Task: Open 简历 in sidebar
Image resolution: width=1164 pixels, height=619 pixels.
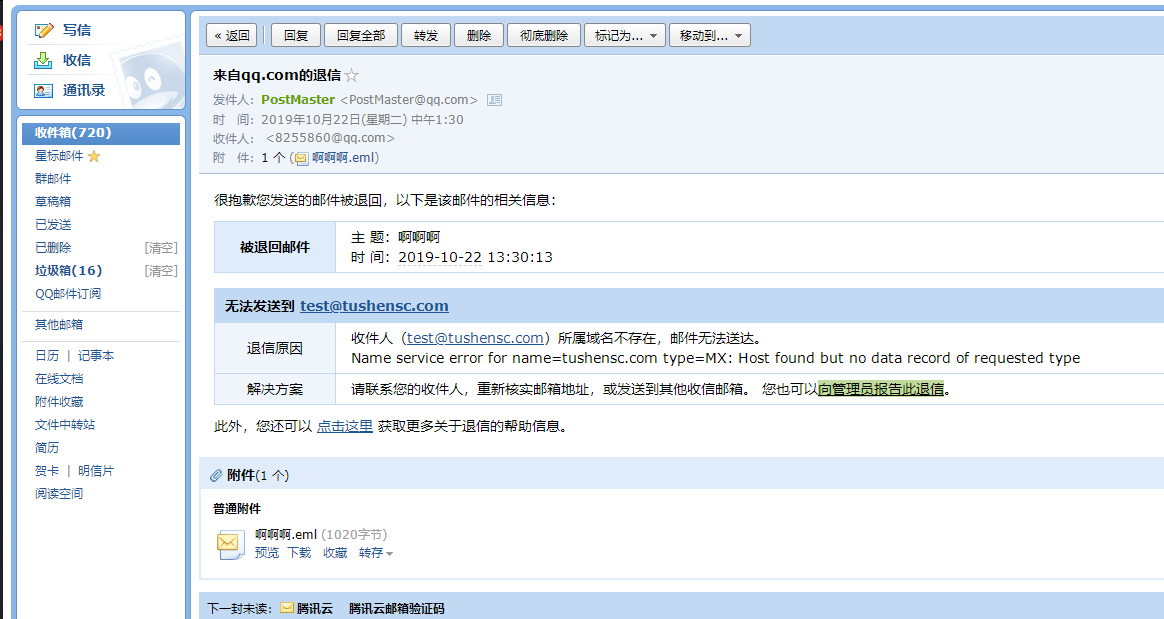Action: [x=47, y=448]
